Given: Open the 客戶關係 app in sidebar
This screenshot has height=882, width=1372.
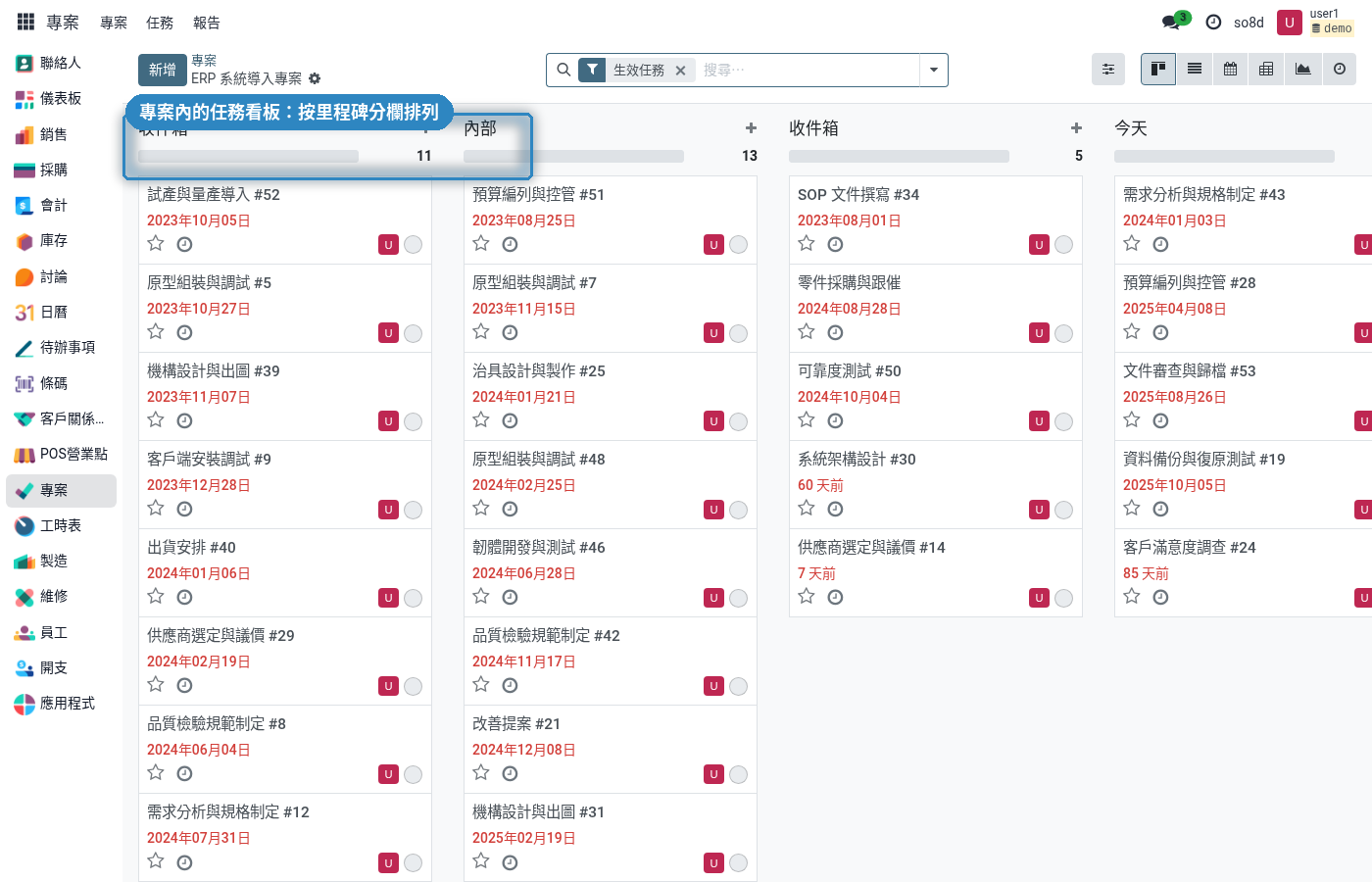Looking at the screenshot, I should [x=61, y=418].
